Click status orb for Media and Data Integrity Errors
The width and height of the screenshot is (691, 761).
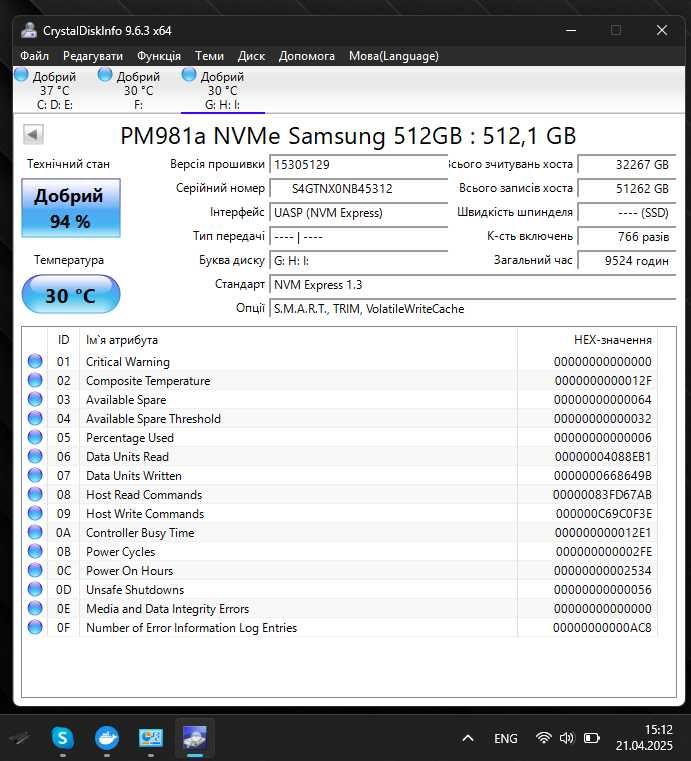35,608
